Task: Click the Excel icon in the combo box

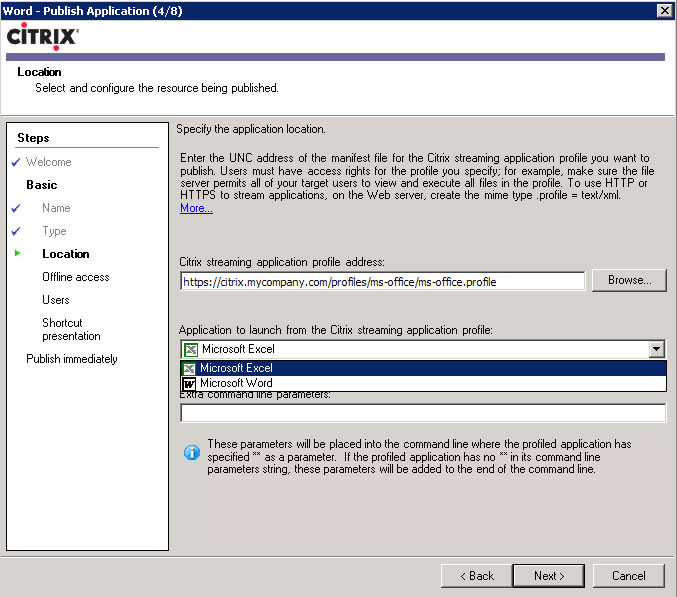Action: click(x=190, y=349)
